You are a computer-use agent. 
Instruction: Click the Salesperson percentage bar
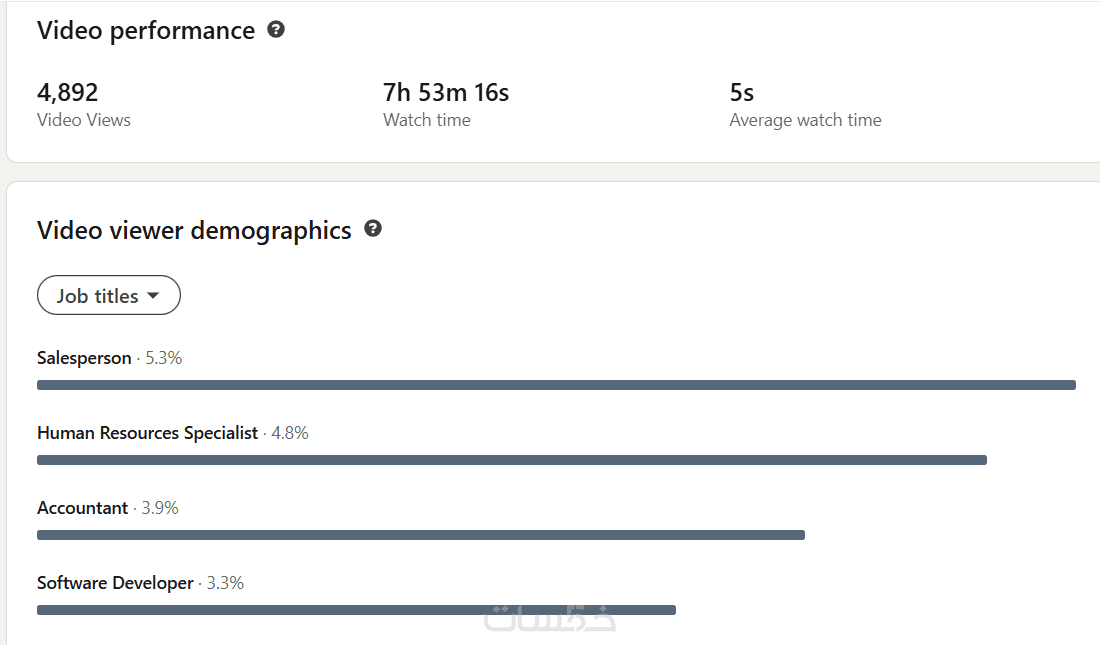[x=556, y=385]
